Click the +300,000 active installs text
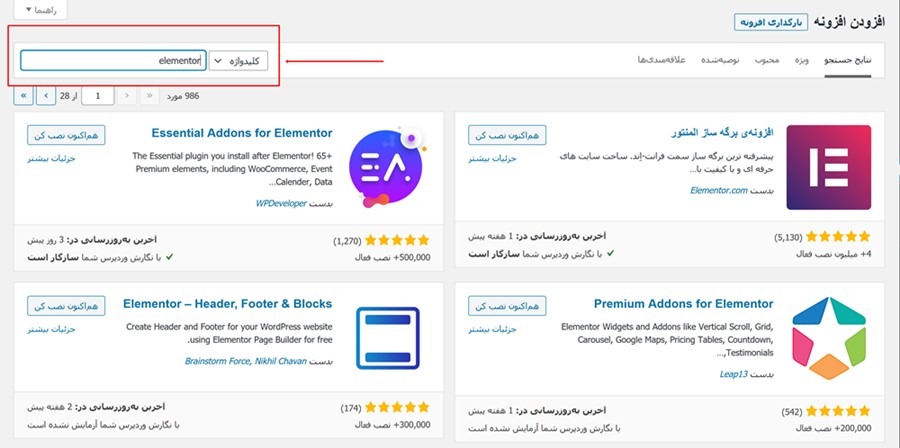This screenshot has height=448, width=900. [393, 425]
